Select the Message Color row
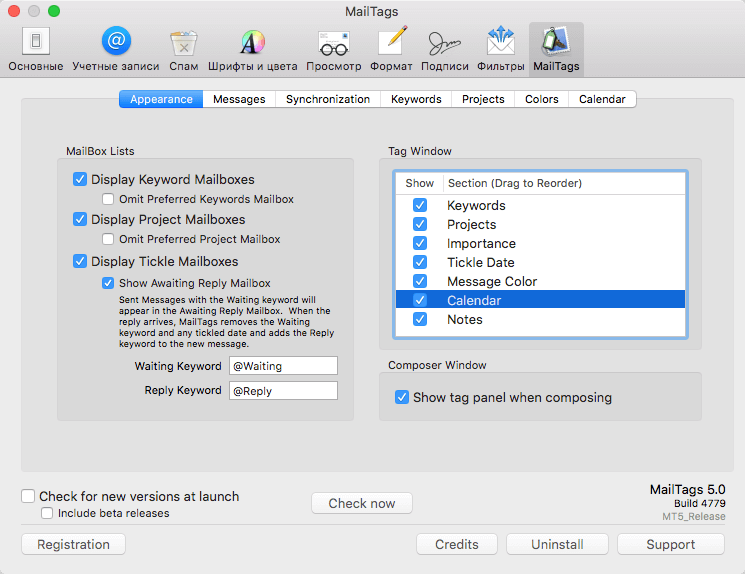The width and height of the screenshot is (745, 574). point(540,281)
